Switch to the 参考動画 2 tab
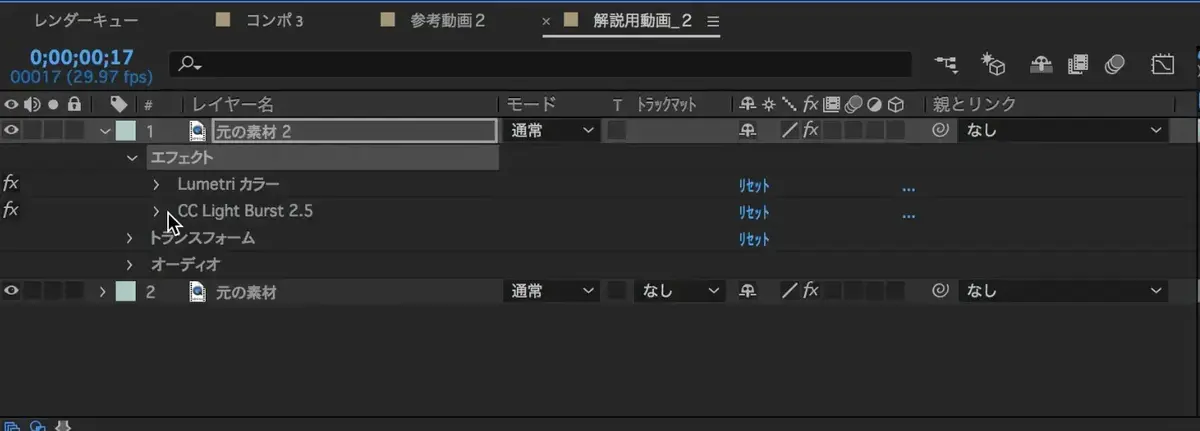The image size is (1200, 431). (447, 21)
